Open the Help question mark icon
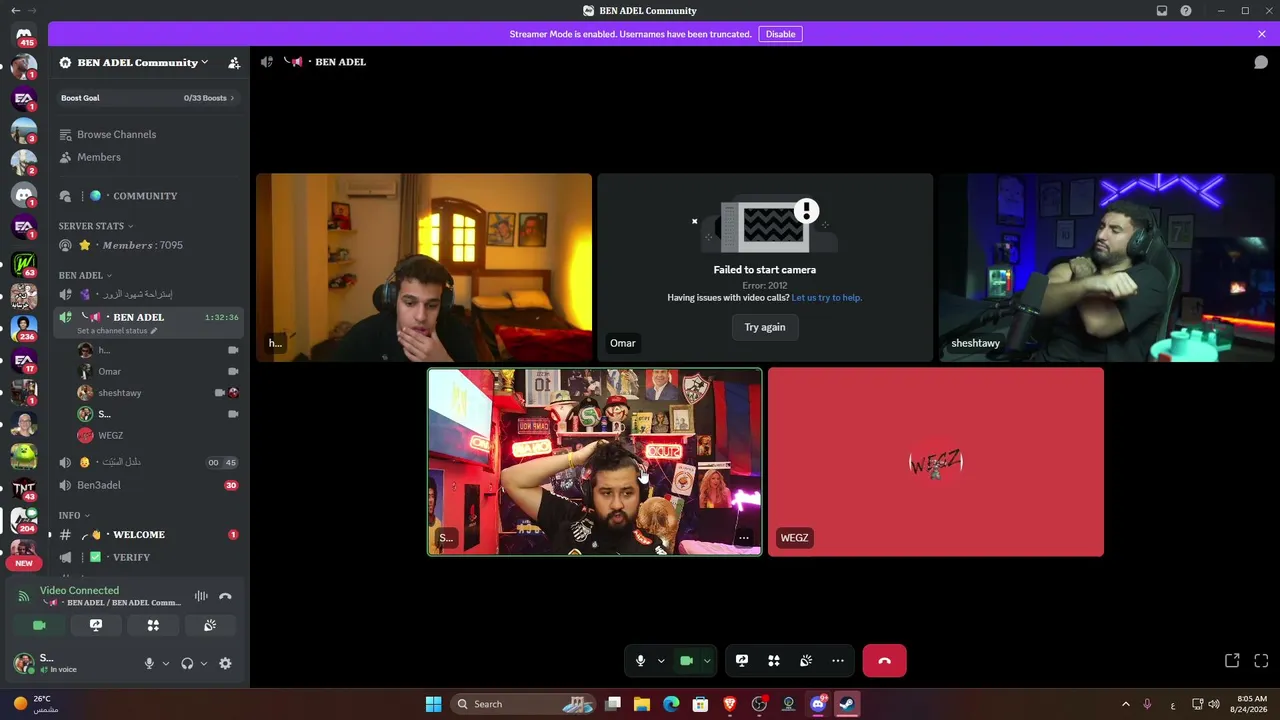 (1186, 11)
